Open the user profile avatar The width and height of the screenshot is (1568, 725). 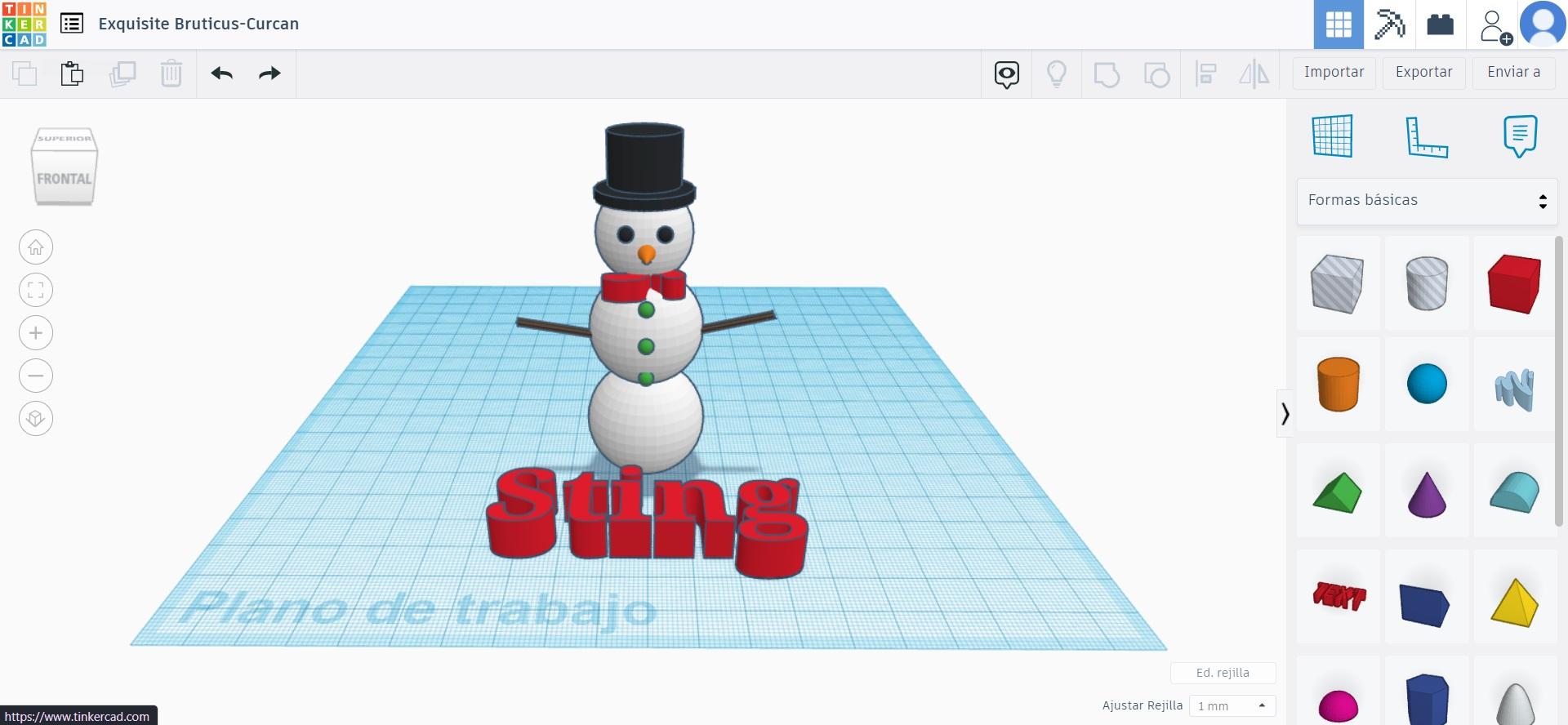point(1543,24)
